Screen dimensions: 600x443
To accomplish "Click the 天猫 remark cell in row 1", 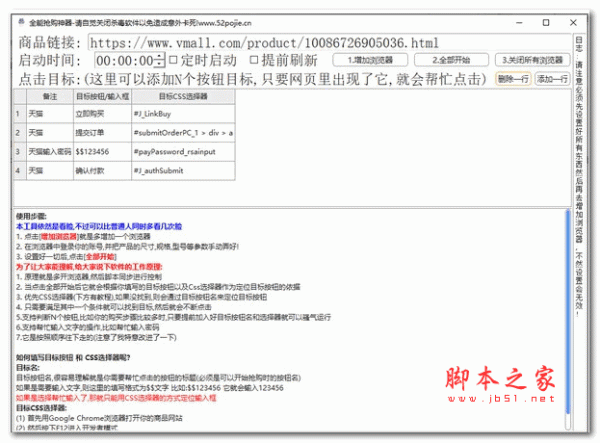I will pos(50,114).
